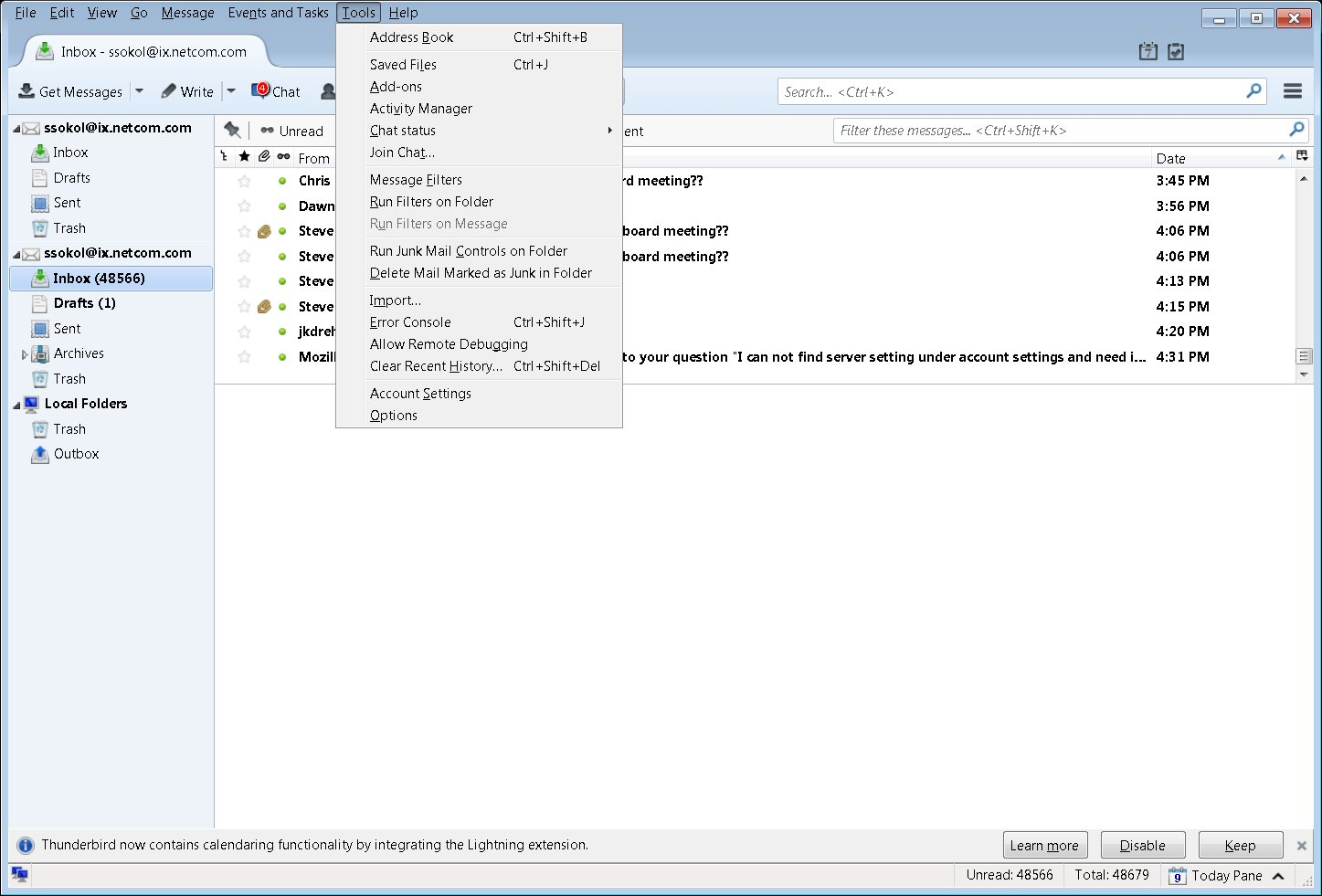1322x896 pixels.
Task: Click the search magnifier icon in global search
Action: coord(1253,90)
